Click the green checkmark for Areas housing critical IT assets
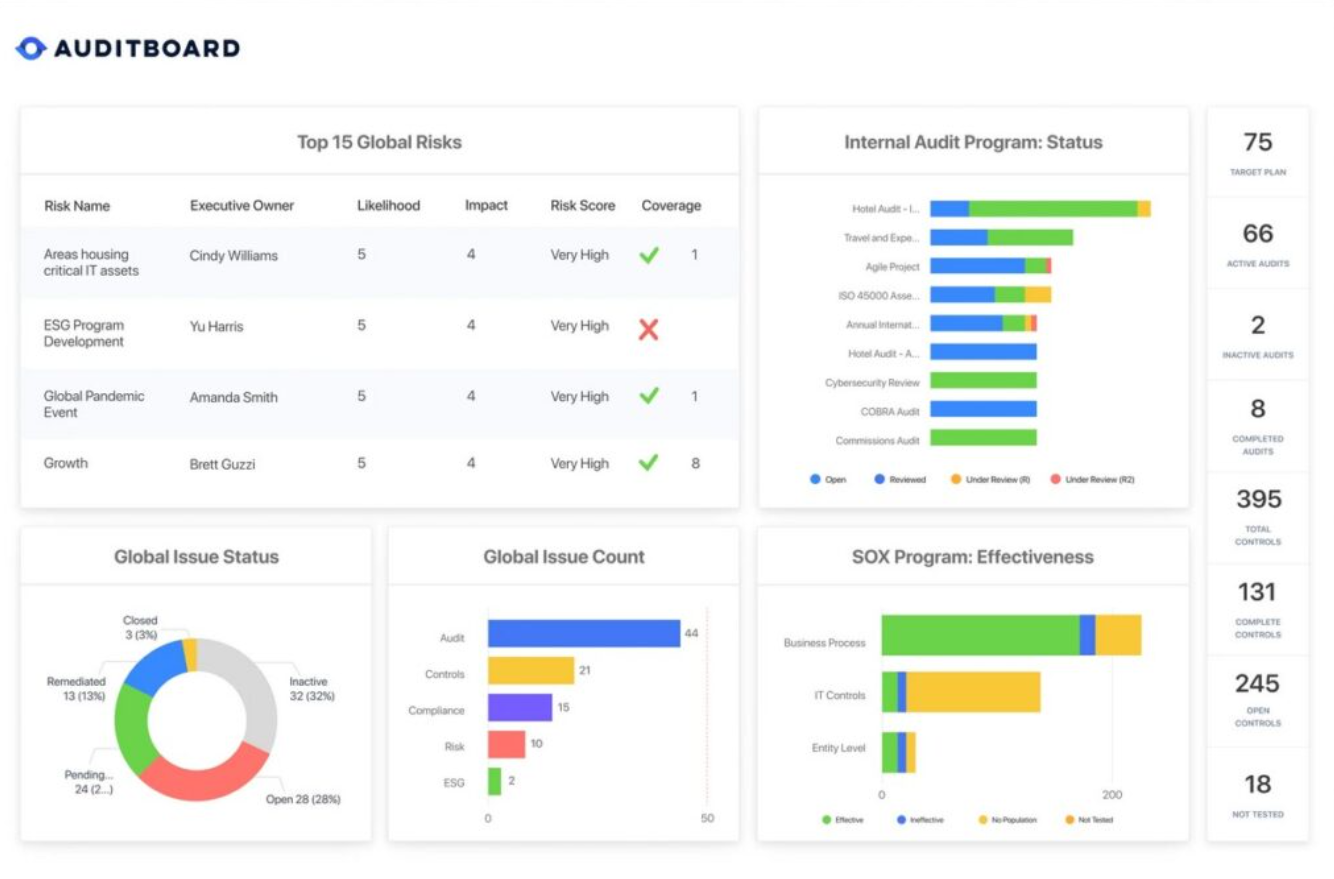Image resolution: width=1334 pixels, height=879 pixels. (x=648, y=255)
